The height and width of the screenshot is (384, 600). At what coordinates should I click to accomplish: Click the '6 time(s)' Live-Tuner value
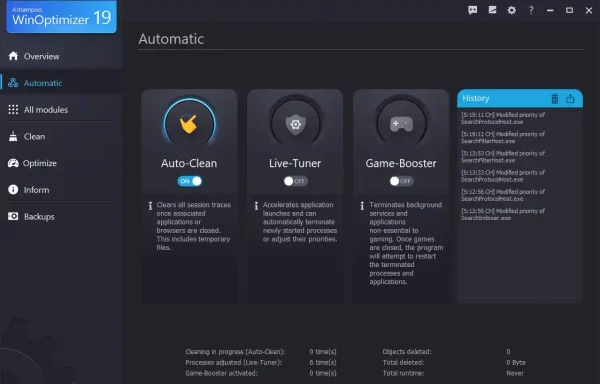[x=323, y=362]
